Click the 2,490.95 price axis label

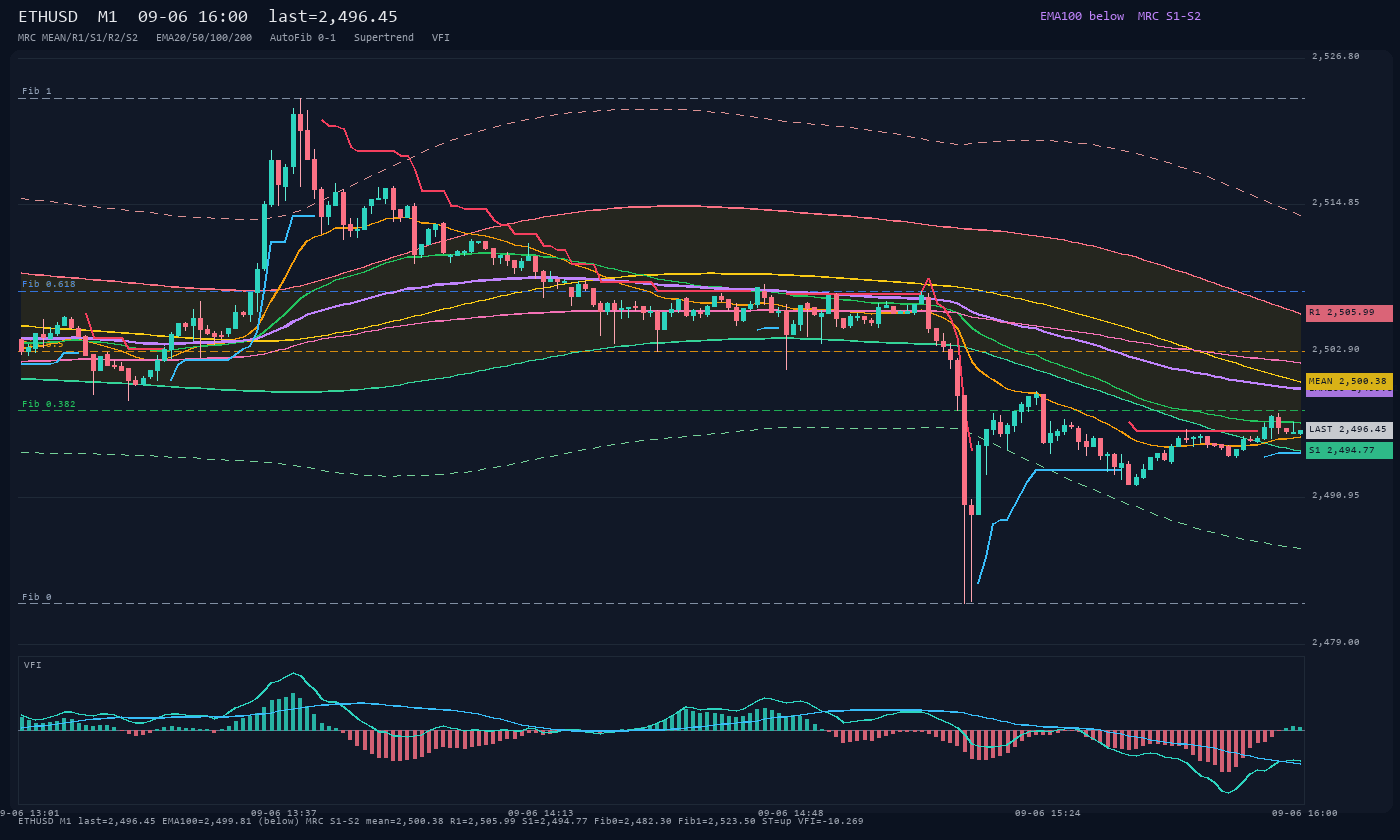point(1336,495)
